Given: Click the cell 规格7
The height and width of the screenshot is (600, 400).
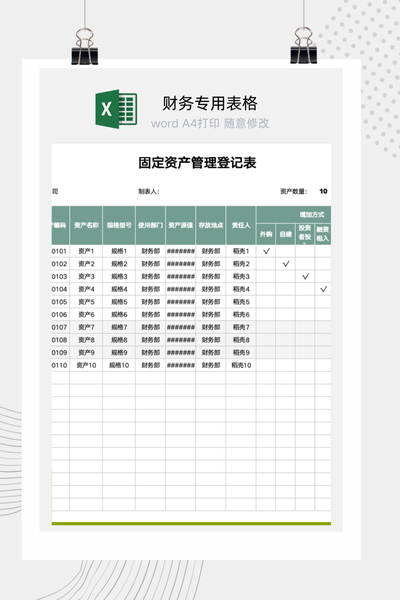Looking at the screenshot, I should [x=119, y=327].
